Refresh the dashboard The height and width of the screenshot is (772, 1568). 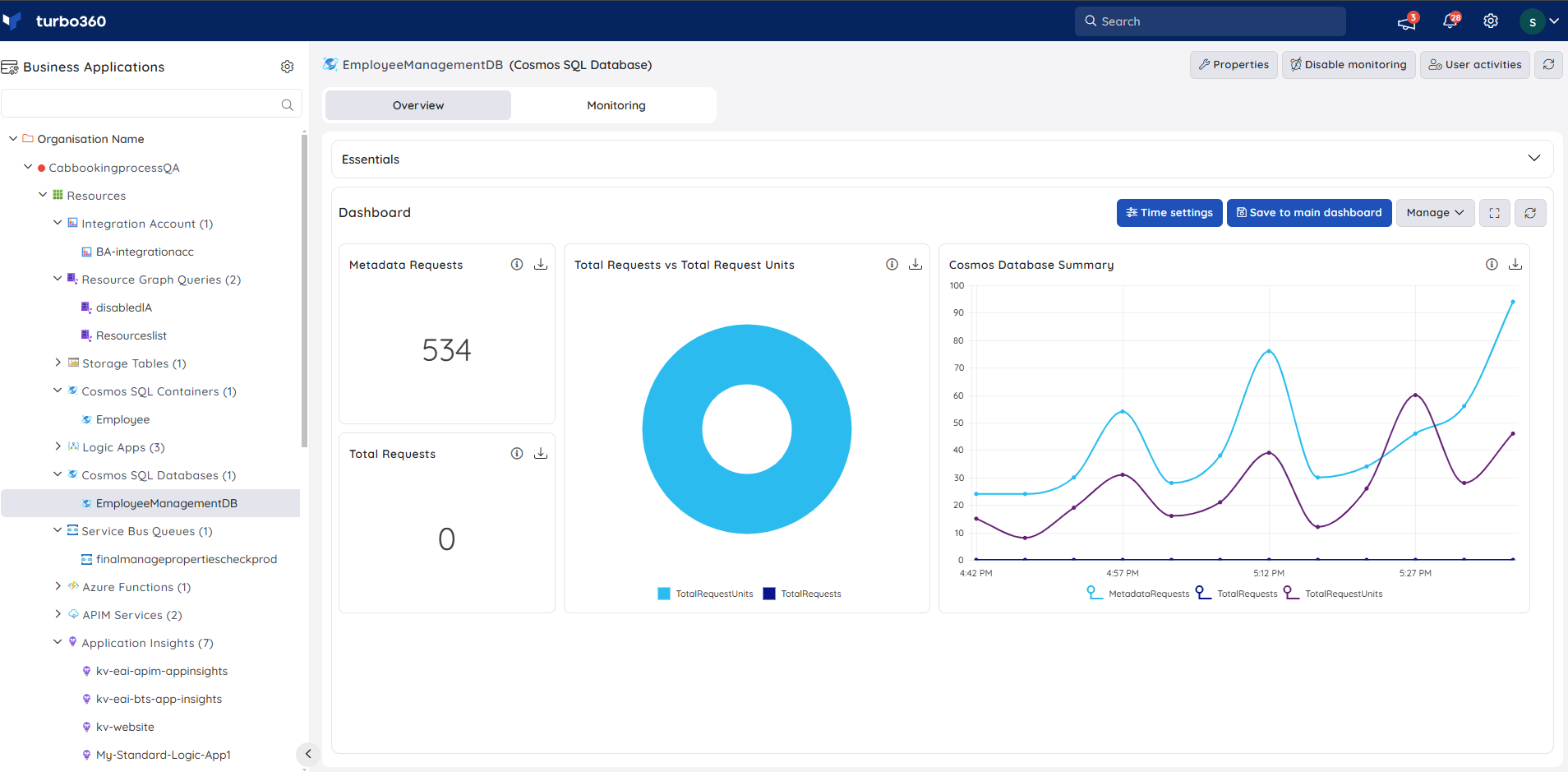(x=1530, y=213)
